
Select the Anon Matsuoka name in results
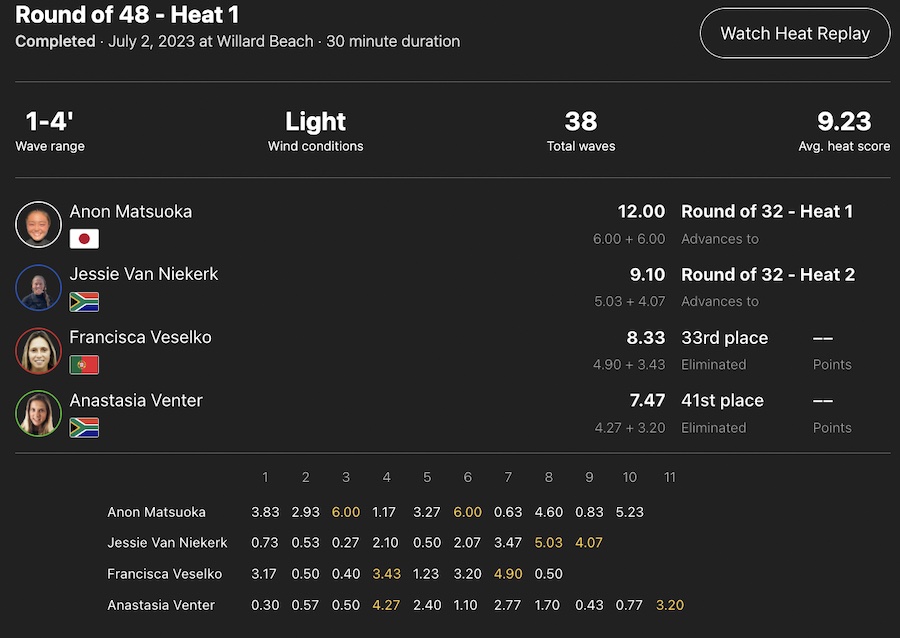pos(130,212)
